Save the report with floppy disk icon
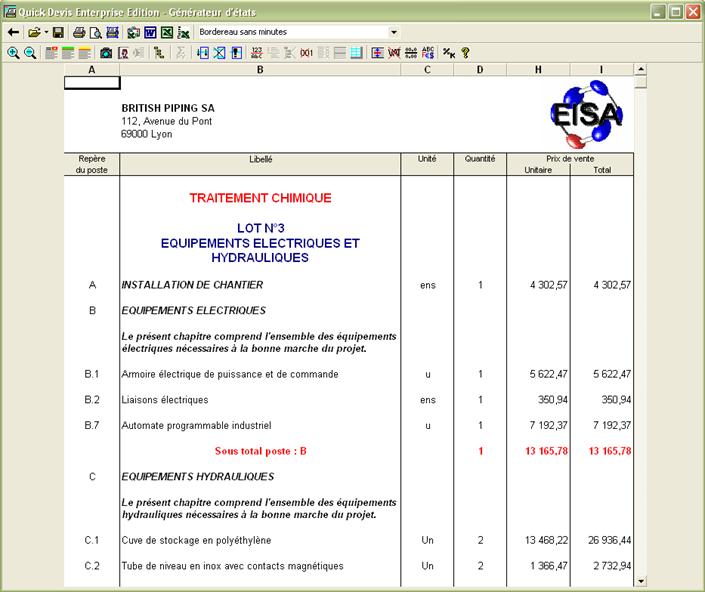Image resolution: width=705 pixels, height=592 pixels. coord(58,32)
